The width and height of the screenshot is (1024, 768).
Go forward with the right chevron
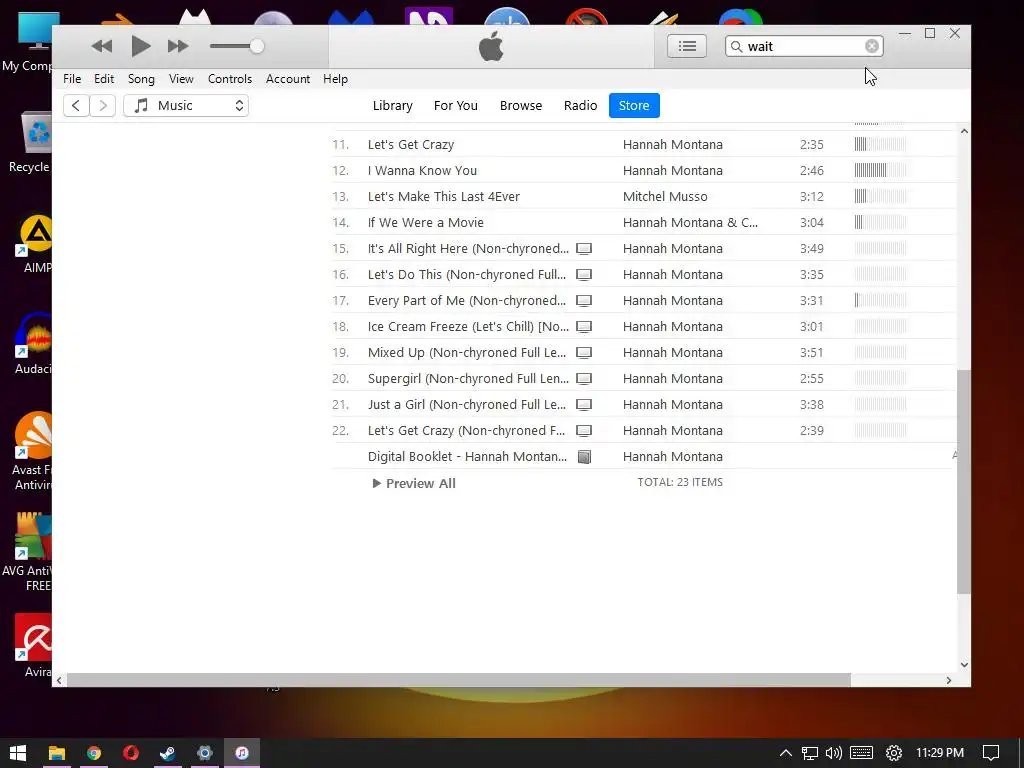(103, 105)
